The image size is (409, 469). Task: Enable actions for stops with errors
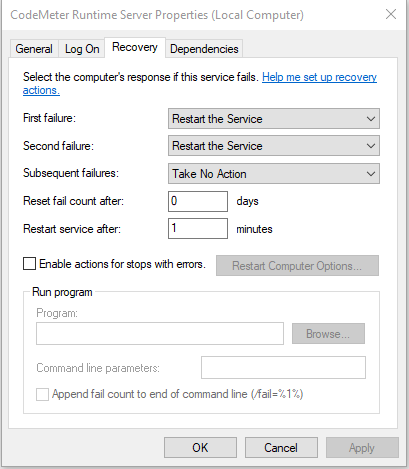click(x=29, y=264)
